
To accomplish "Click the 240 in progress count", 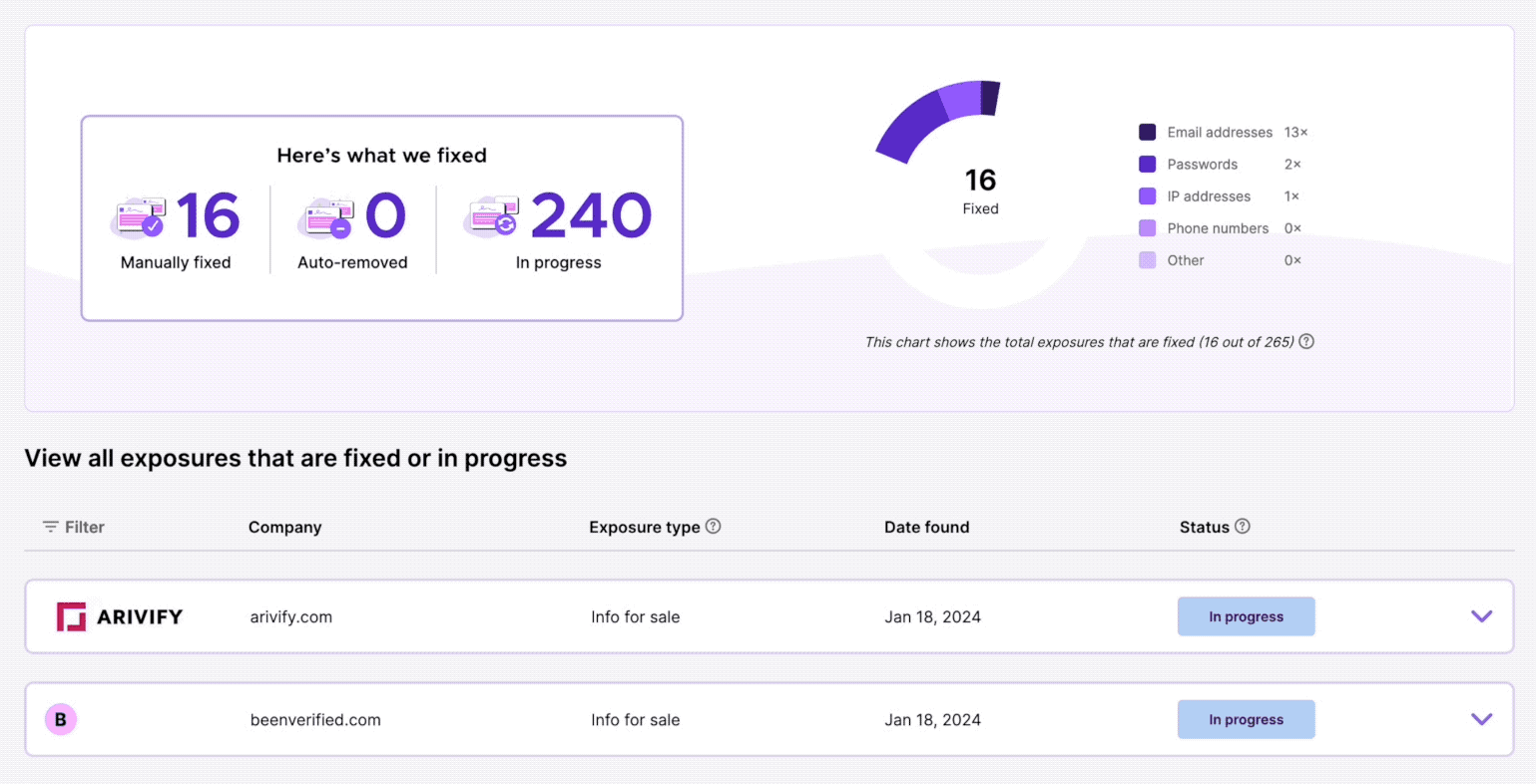I will [591, 216].
